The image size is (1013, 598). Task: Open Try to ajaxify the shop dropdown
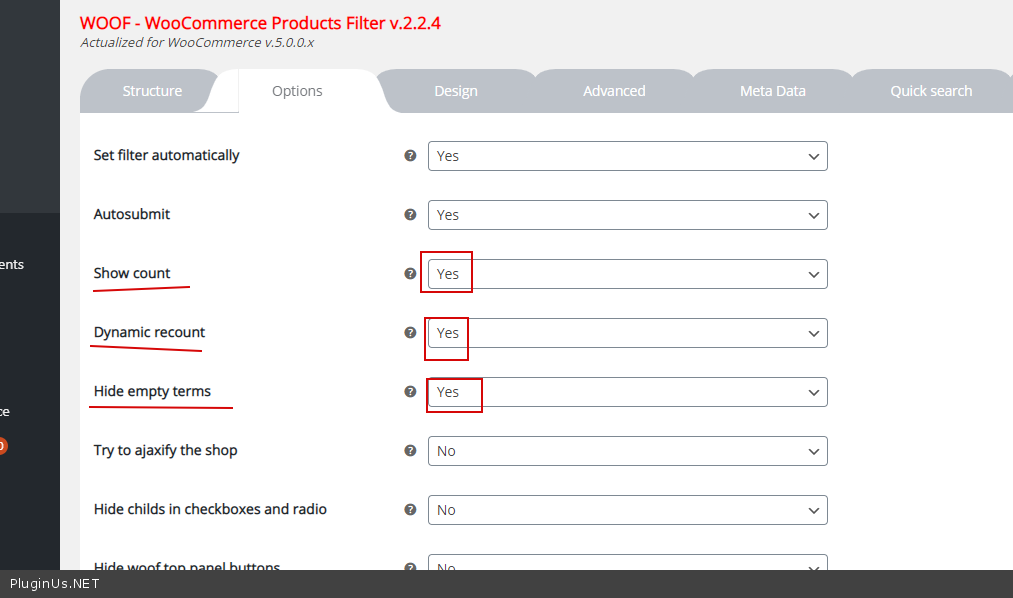coord(627,451)
